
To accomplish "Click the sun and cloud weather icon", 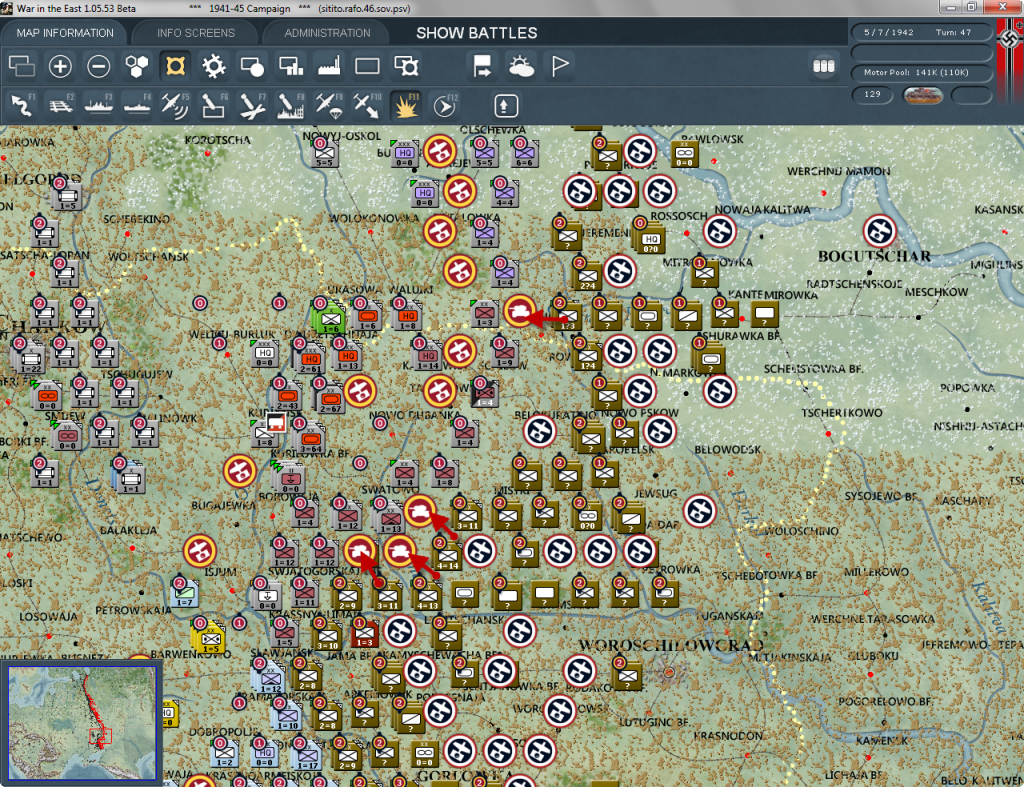I will coord(521,66).
